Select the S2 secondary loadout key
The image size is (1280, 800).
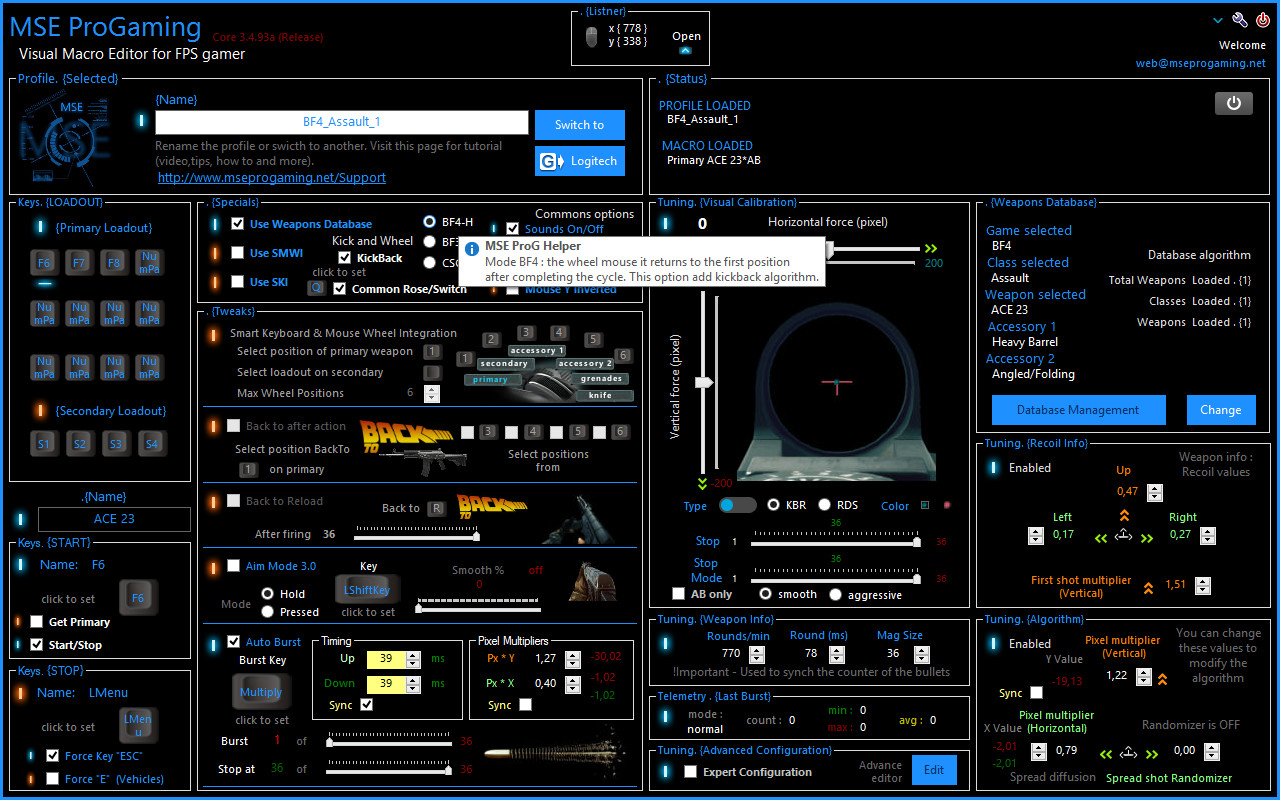coord(80,443)
